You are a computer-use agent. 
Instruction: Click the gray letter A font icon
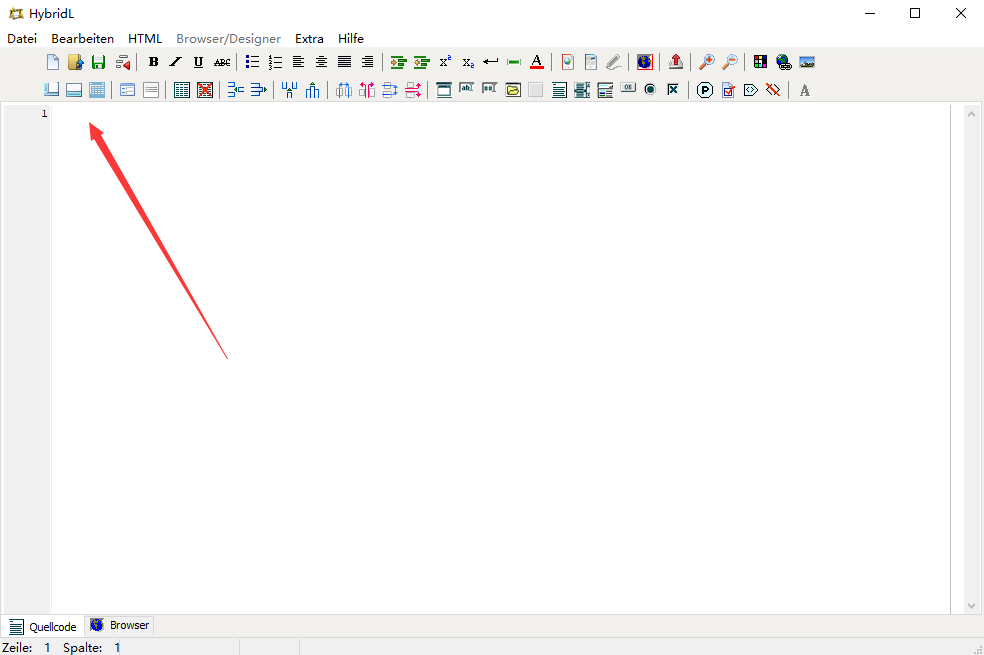coord(805,90)
